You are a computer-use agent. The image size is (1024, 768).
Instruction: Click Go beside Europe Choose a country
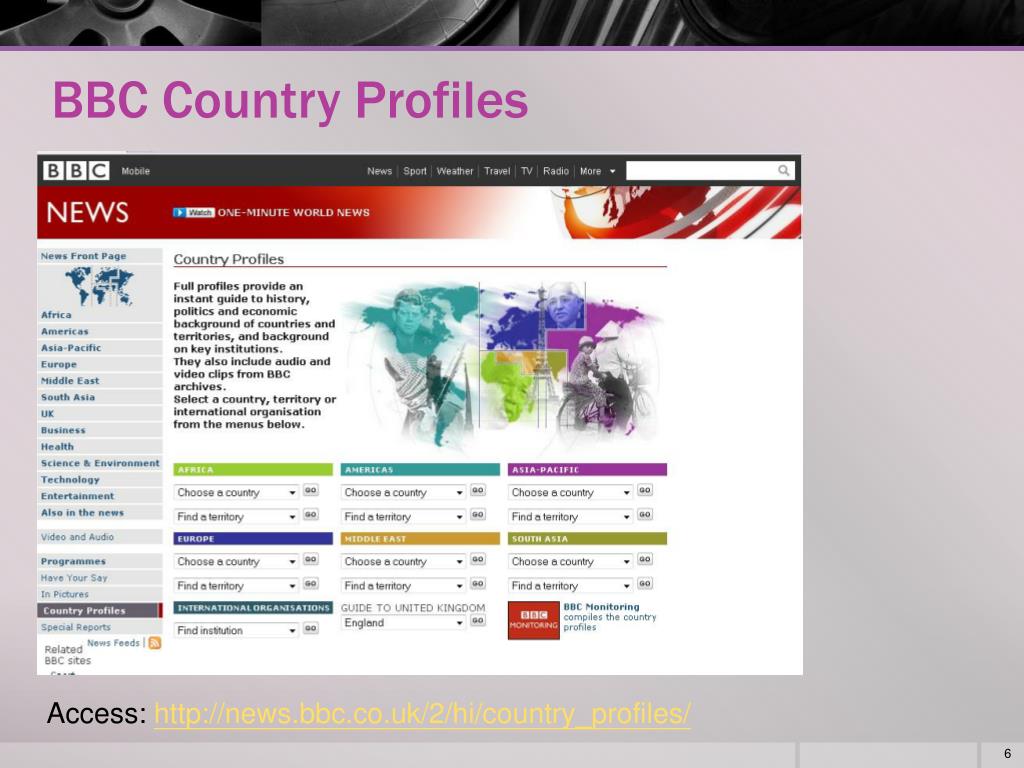pyautogui.click(x=311, y=560)
